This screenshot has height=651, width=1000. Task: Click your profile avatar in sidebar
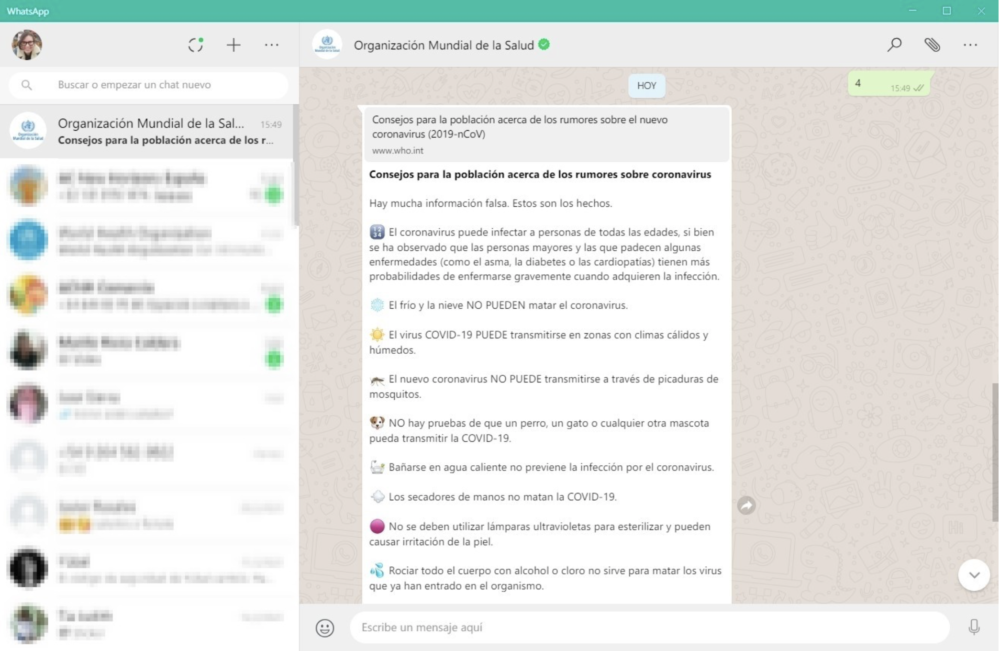click(x=27, y=45)
